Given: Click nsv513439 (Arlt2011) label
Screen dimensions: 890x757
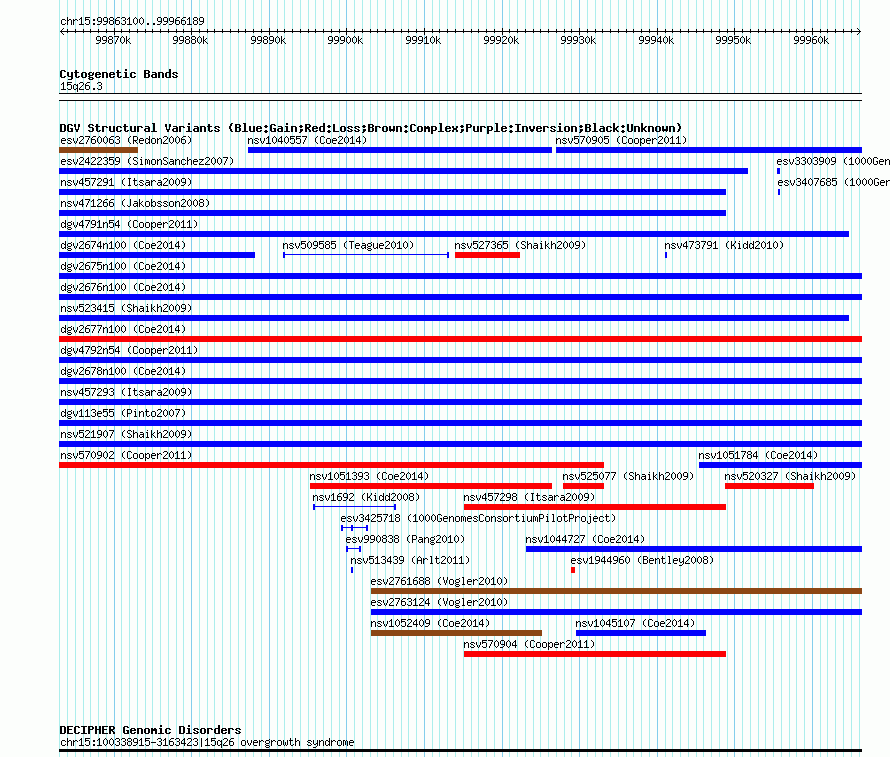Looking at the screenshot, I should tap(410, 560).
